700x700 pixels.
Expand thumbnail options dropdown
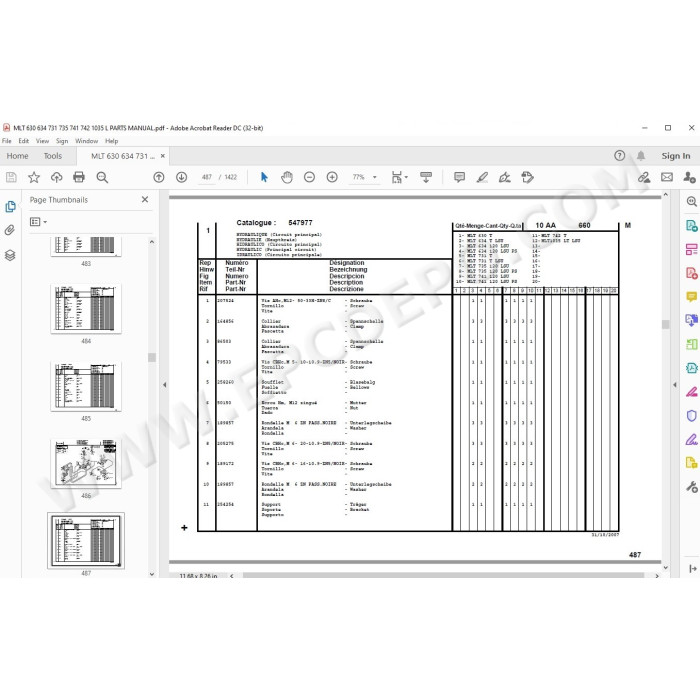coord(38,221)
